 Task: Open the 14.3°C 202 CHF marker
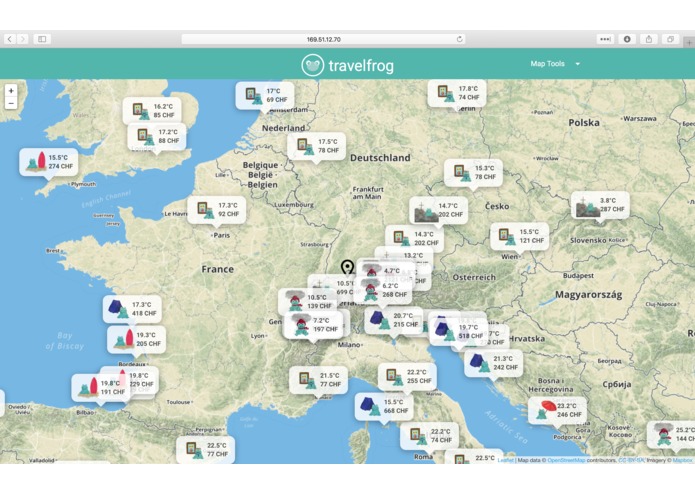click(414, 238)
